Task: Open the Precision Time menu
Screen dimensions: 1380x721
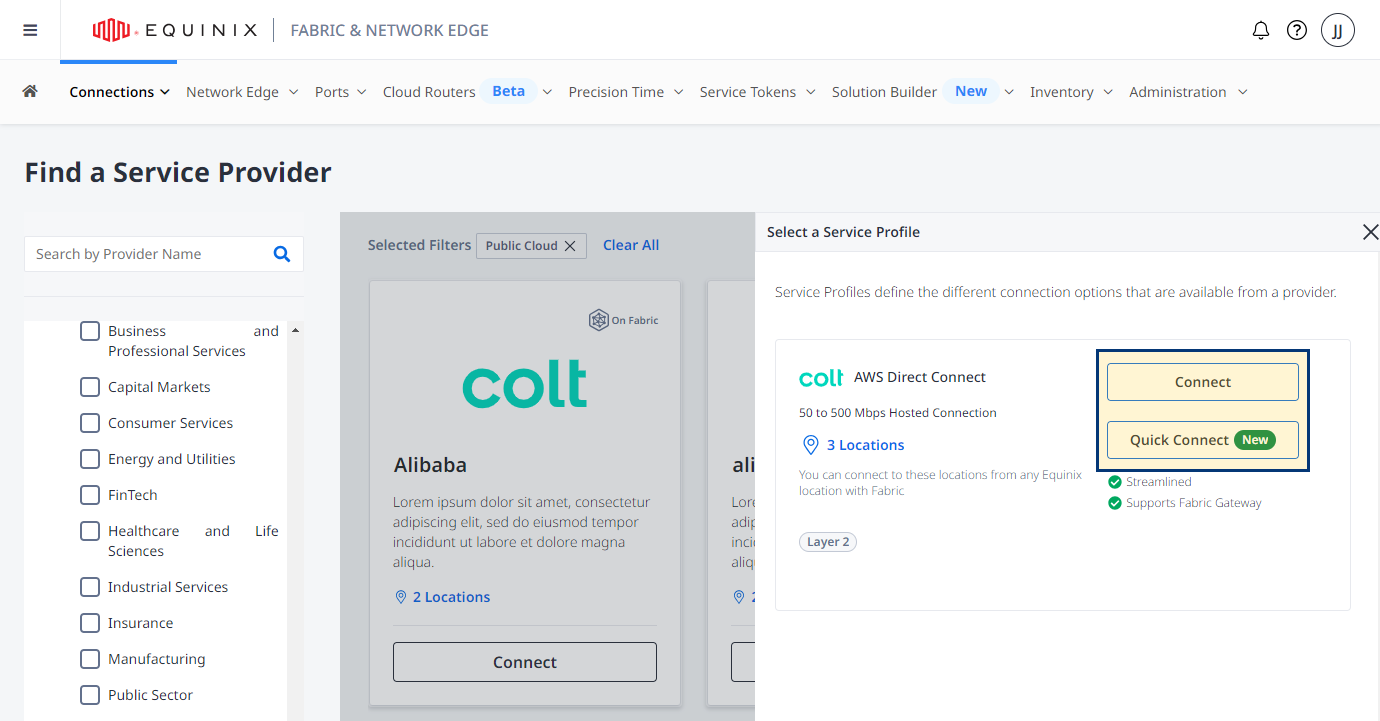Action: click(x=626, y=92)
